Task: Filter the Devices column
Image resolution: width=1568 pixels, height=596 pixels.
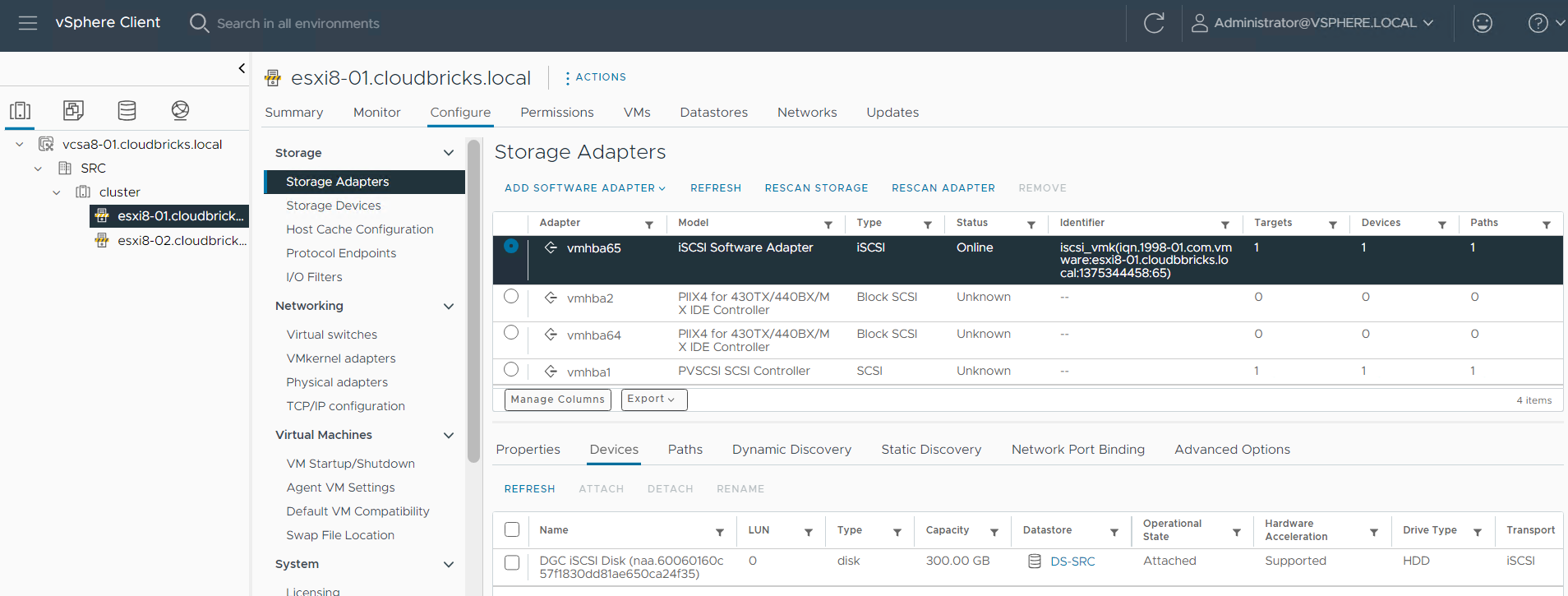Action: [x=1442, y=224]
